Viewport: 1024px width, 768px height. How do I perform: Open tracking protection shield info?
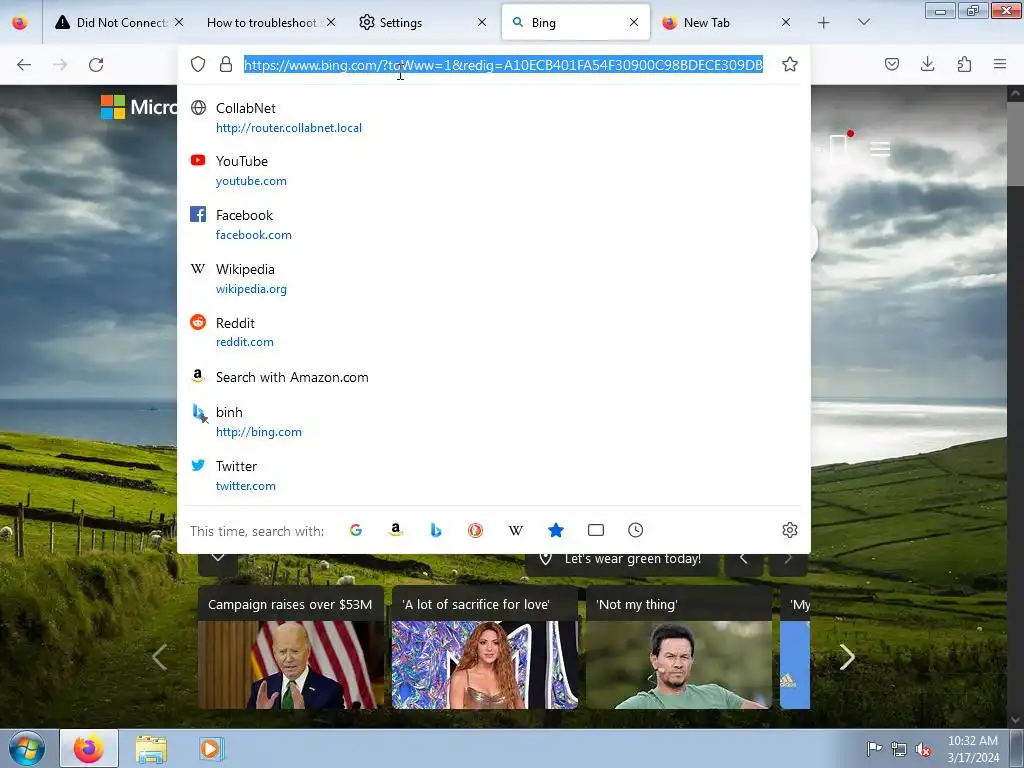198,64
